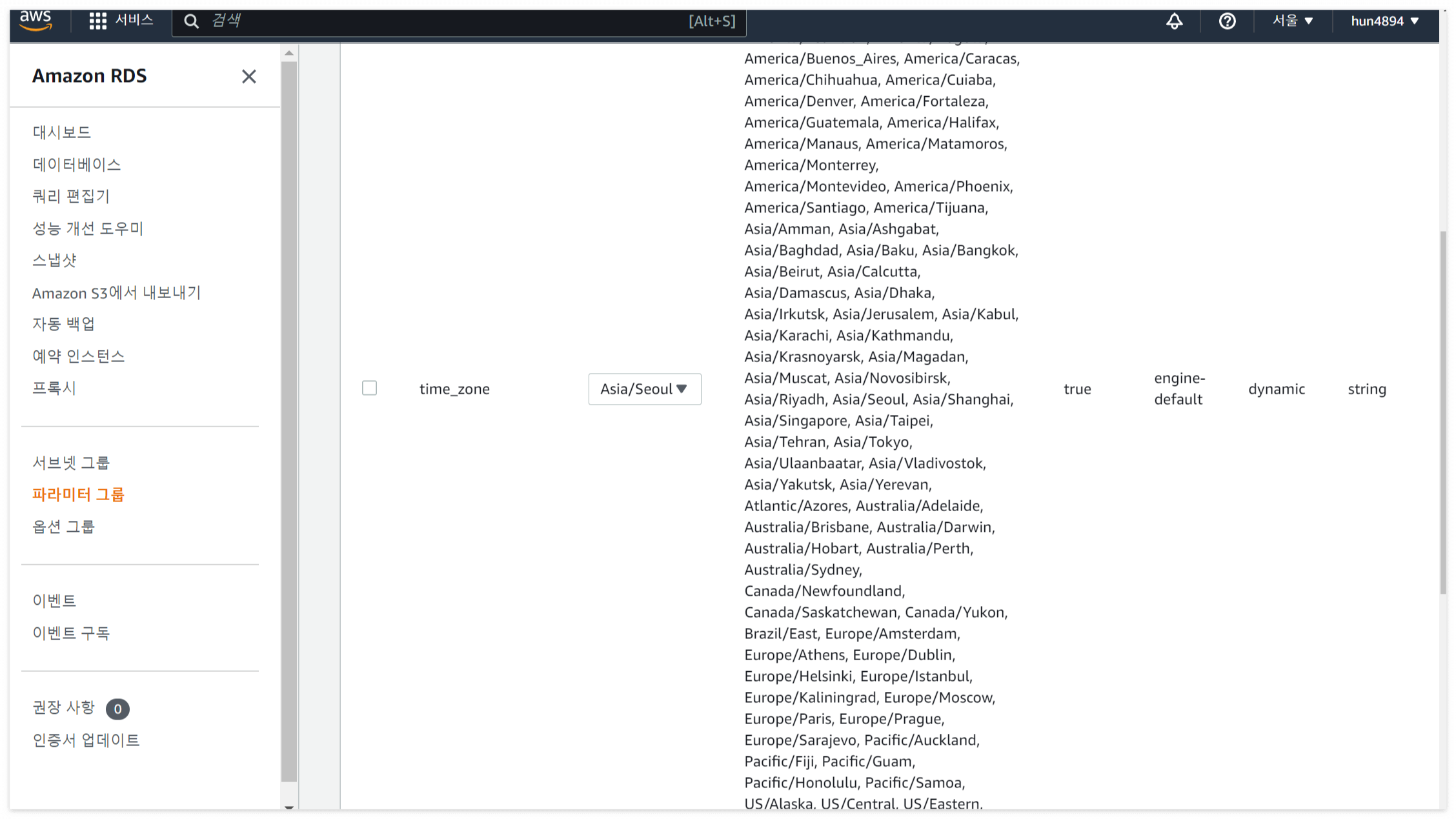Image resolution: width=1456 pixels, height=819 pixels.
Task: Open 권장 사항 recommendations link
Action: pyautogui.click(x=63, y=708)
